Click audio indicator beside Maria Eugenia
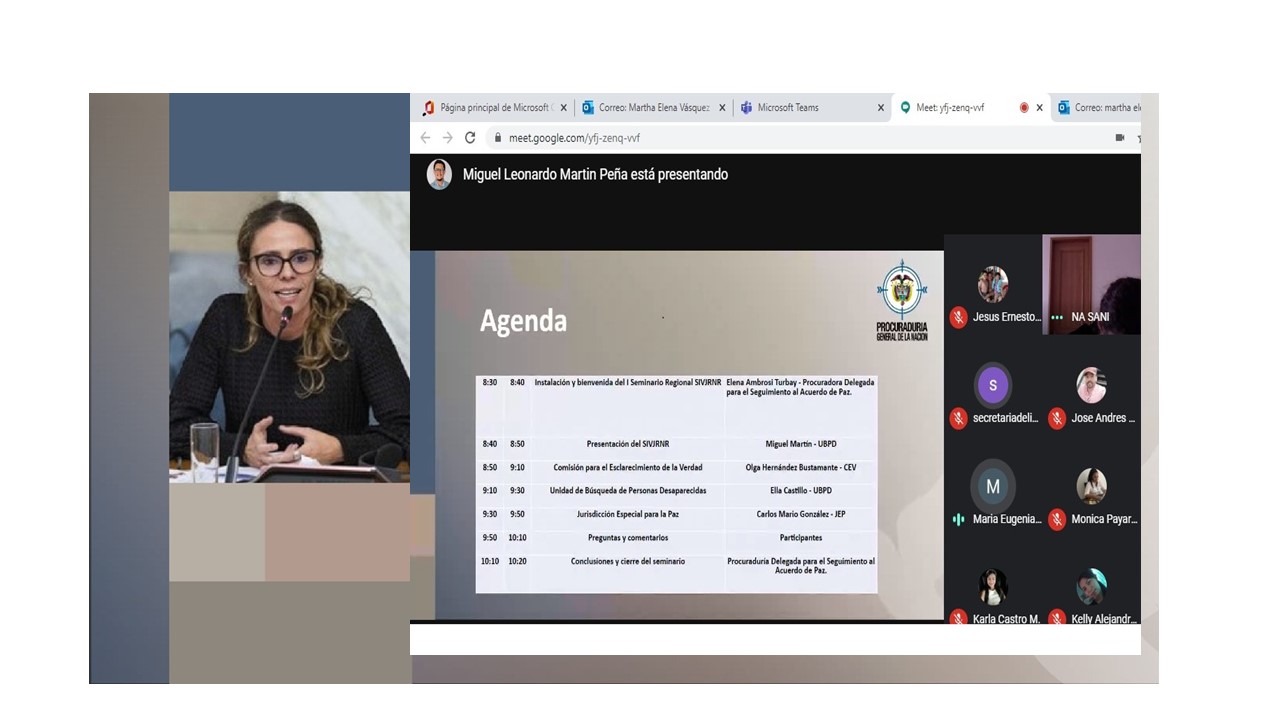 point(958,519)
